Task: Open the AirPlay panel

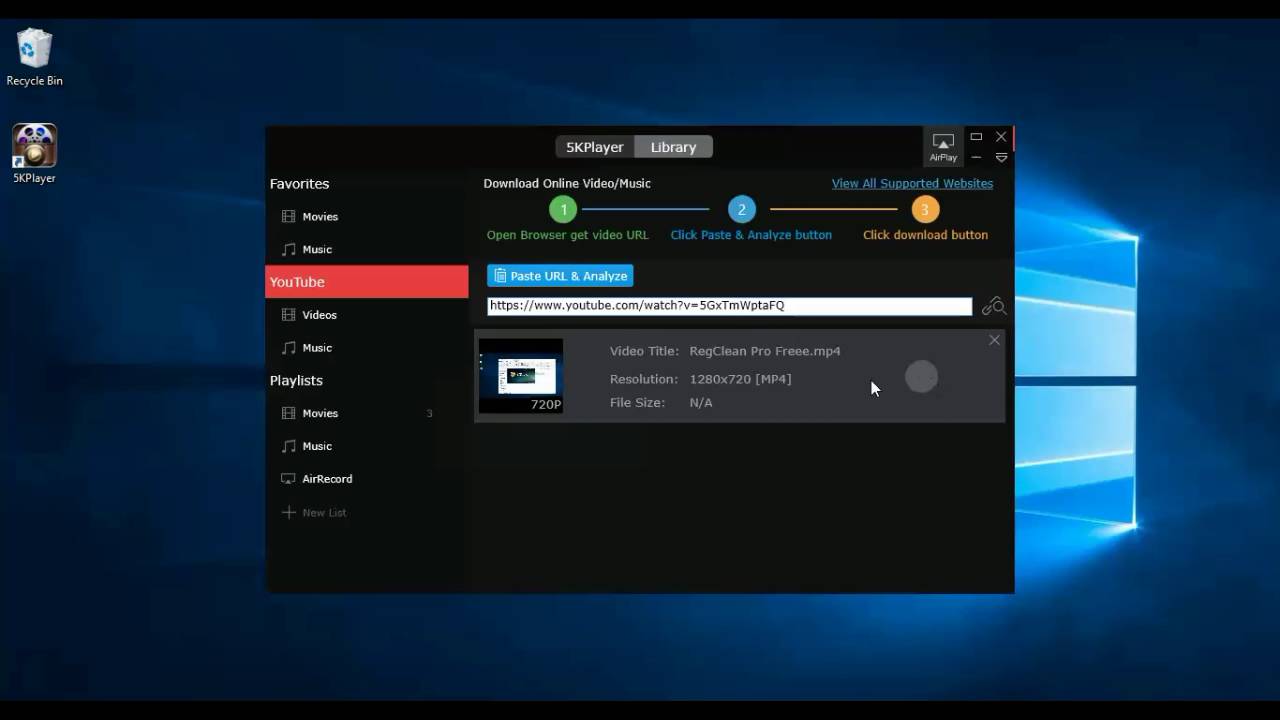Action: click(x=942, y=147)
